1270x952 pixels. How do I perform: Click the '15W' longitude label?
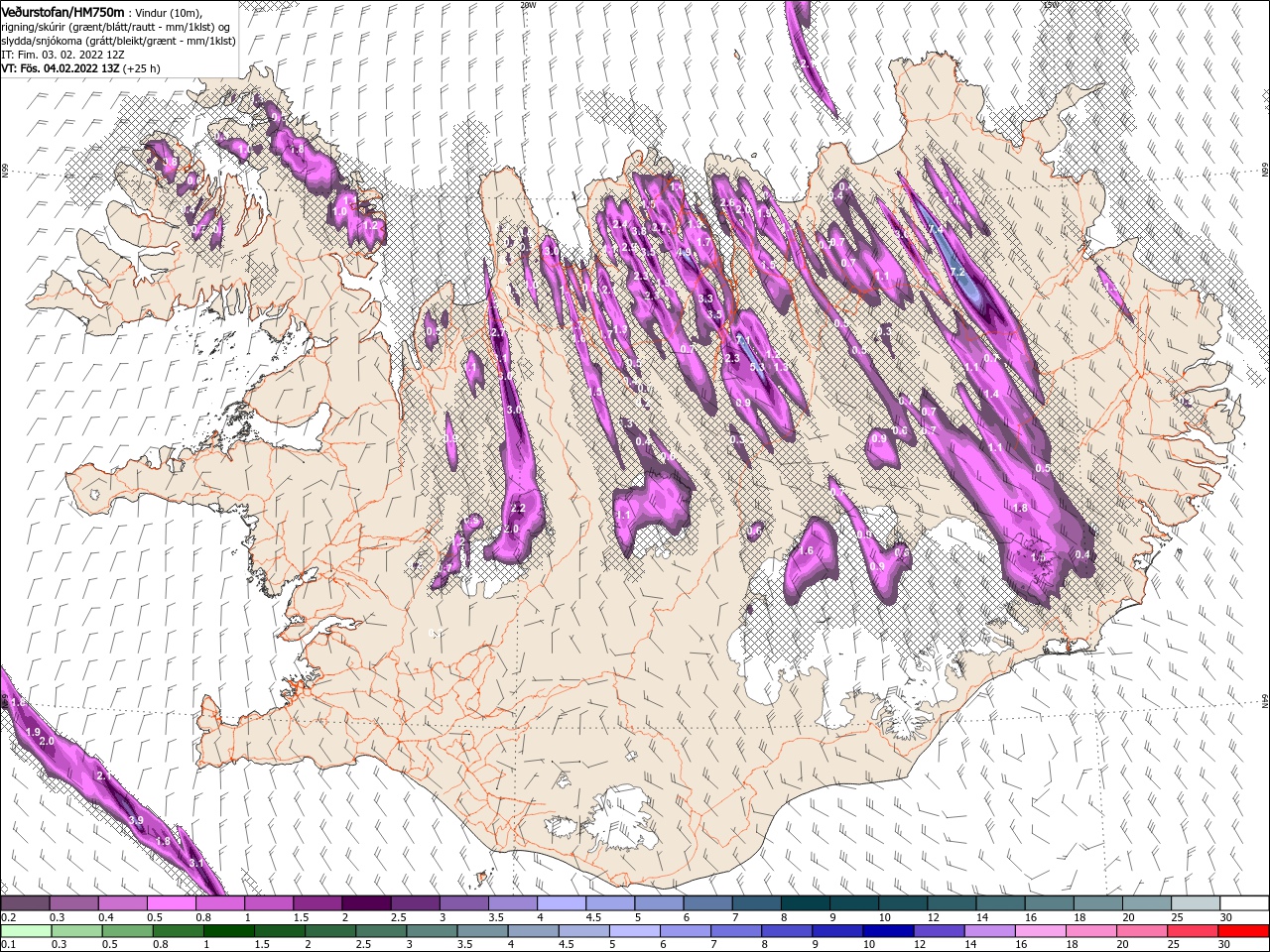(x=1051, y=5)
